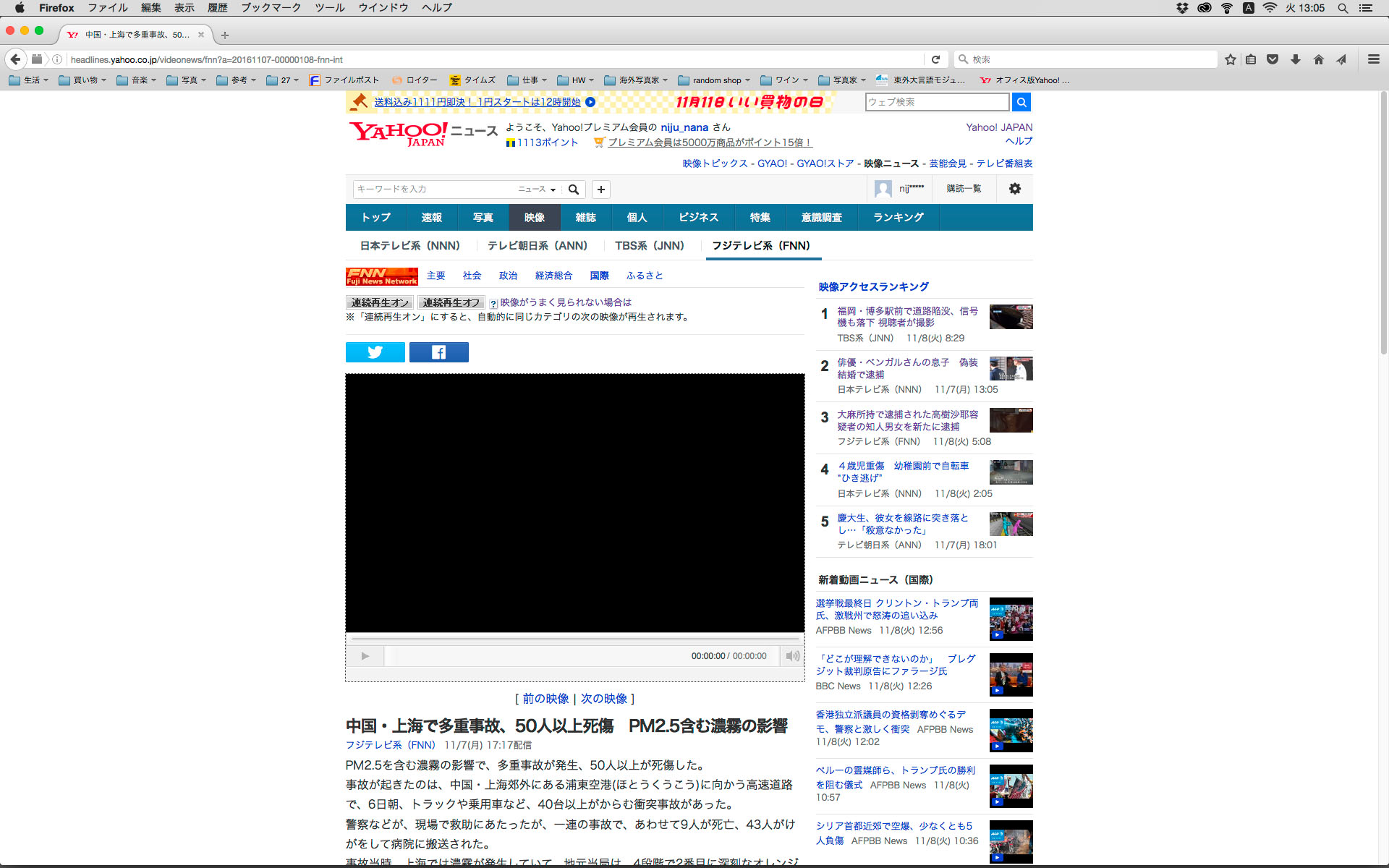Open the settings gear icon on Yahoo News
The image size is (1389, 868).
point(1014,189)
